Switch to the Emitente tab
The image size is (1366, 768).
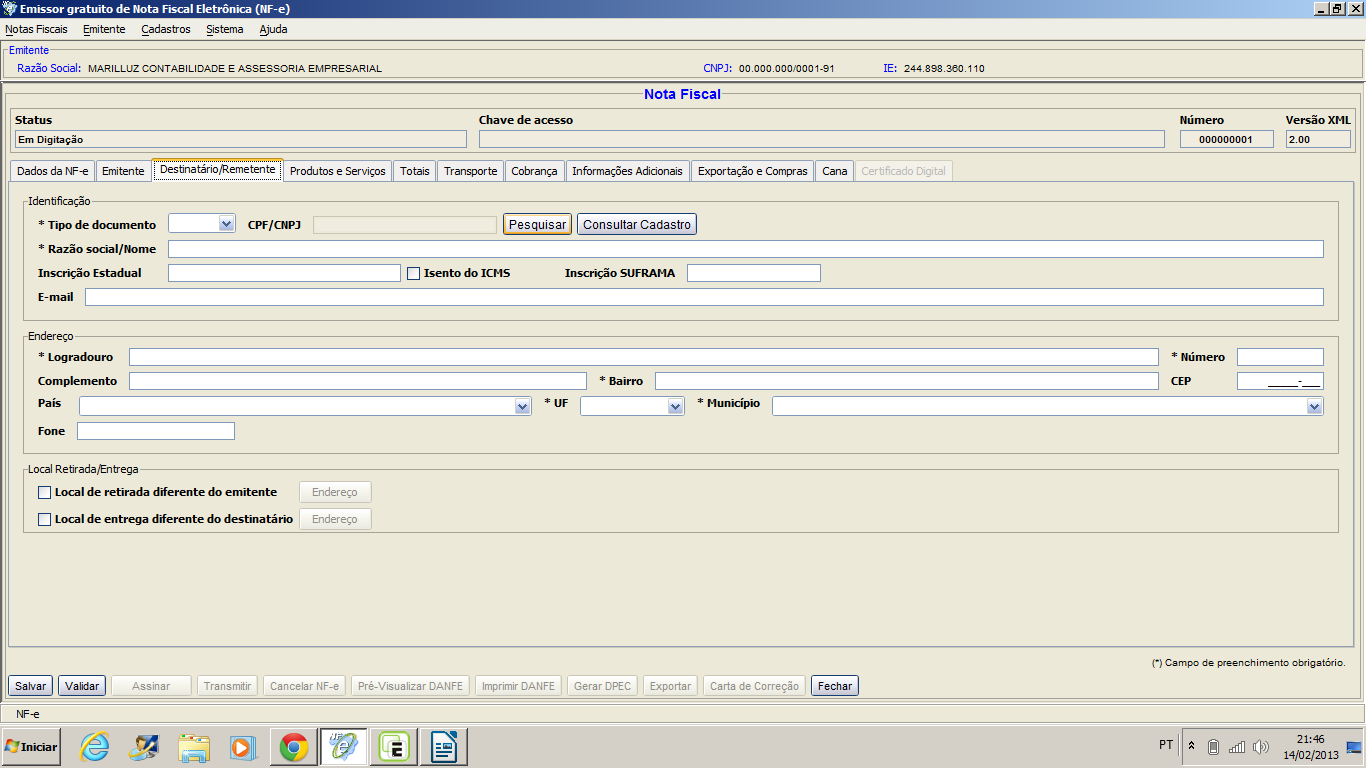point(124,171)
